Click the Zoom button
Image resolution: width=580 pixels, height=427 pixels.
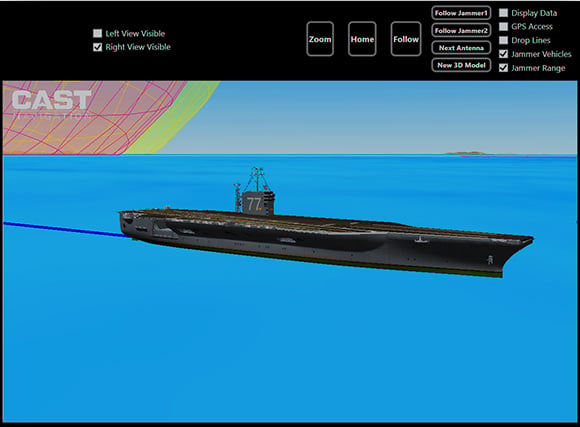pyautogui.click(x=320, y=39)
